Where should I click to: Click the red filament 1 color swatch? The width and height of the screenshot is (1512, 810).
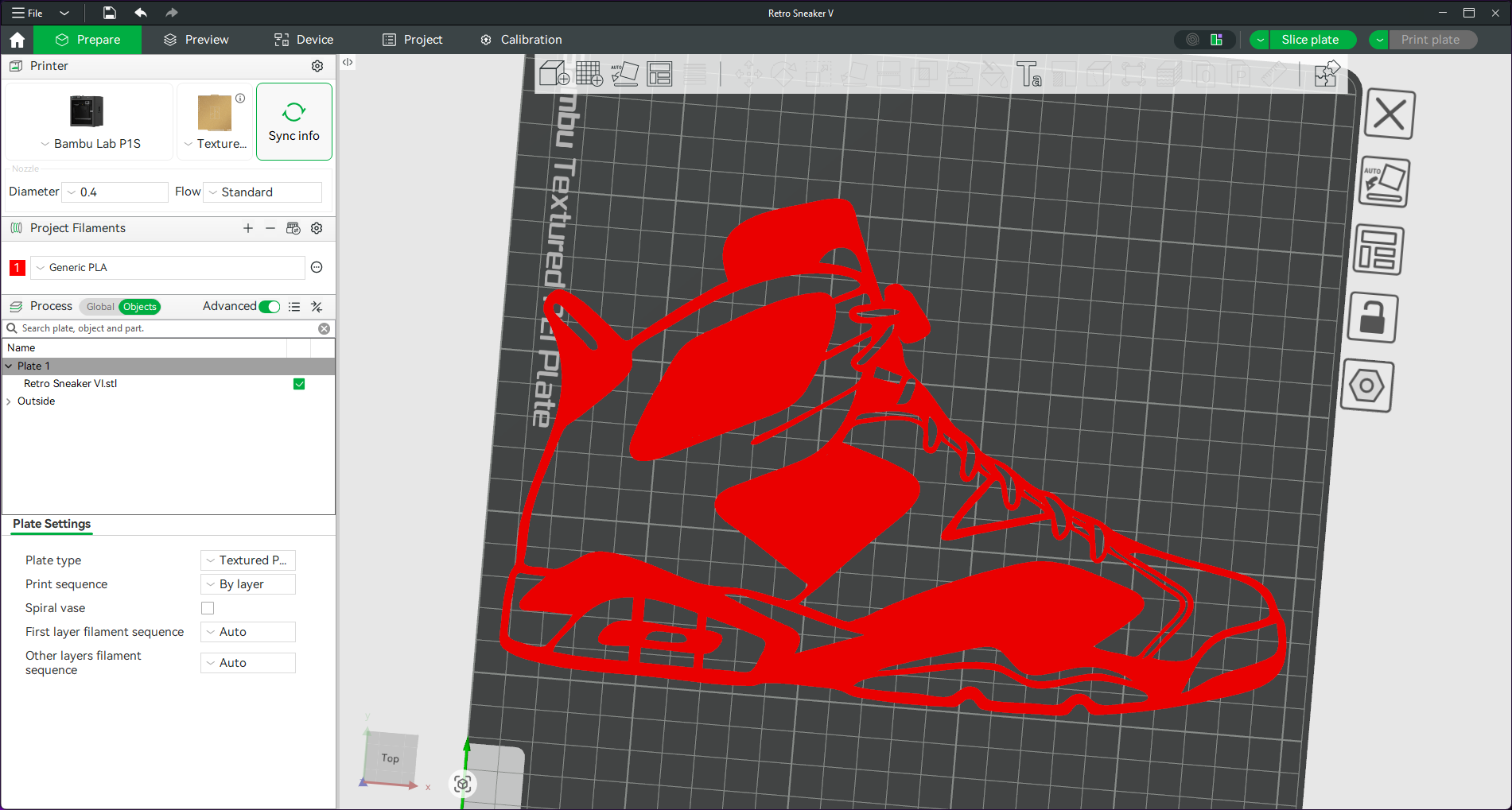point(17,268)
